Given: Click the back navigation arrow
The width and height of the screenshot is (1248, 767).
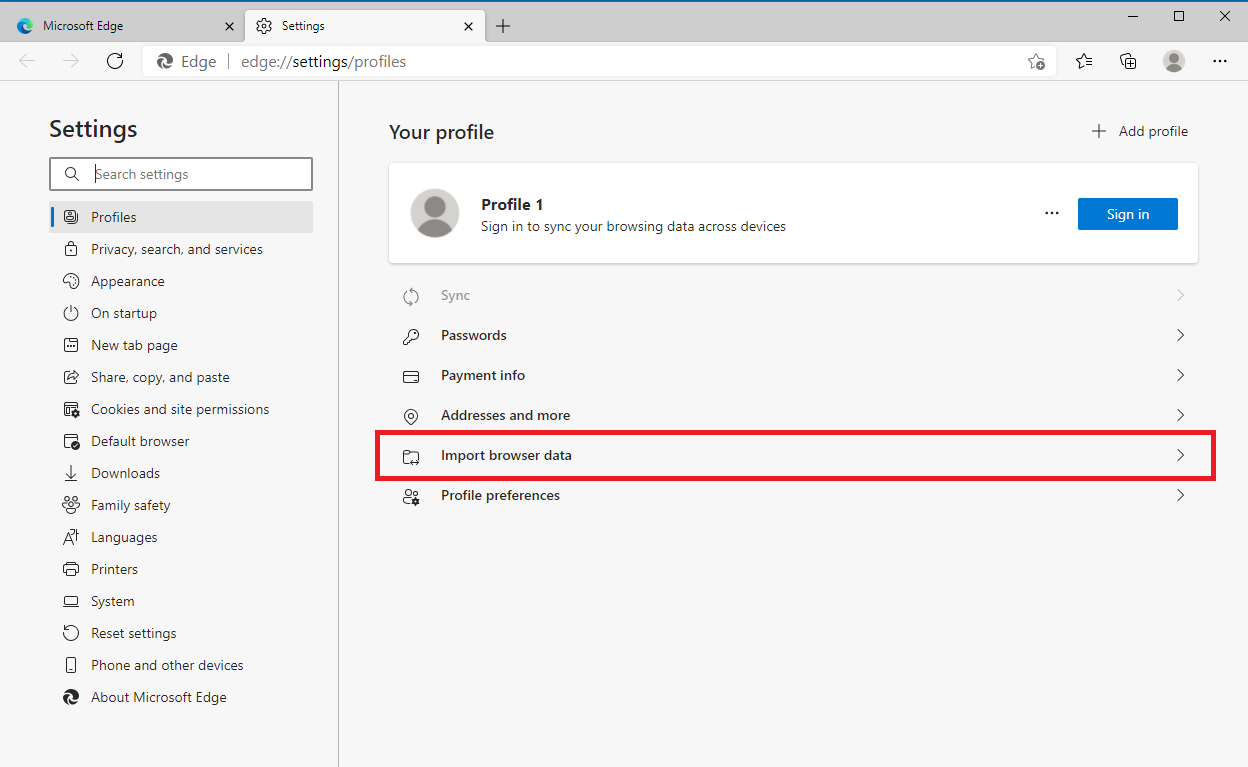Looking at the screenshot, I should point(27,61).
